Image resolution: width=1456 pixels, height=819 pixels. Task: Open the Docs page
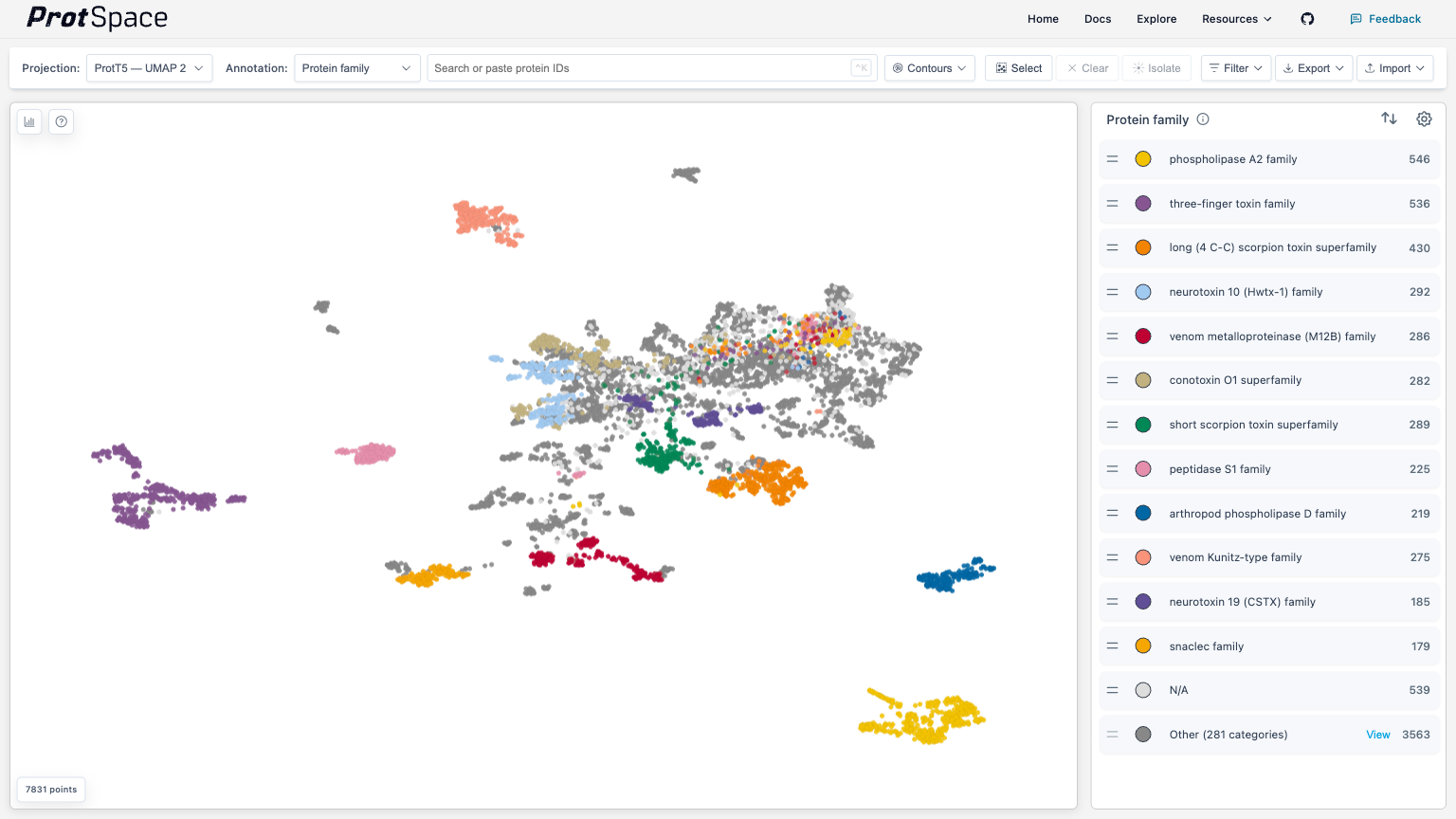pyautogui.click(x=1098, y=19)
